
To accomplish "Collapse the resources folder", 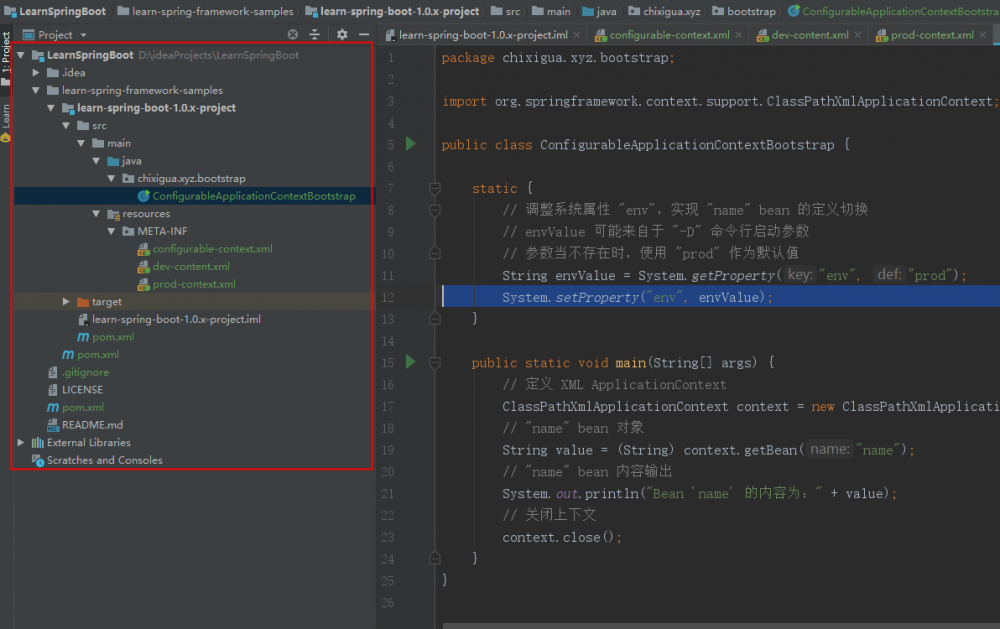I will 97,214.
